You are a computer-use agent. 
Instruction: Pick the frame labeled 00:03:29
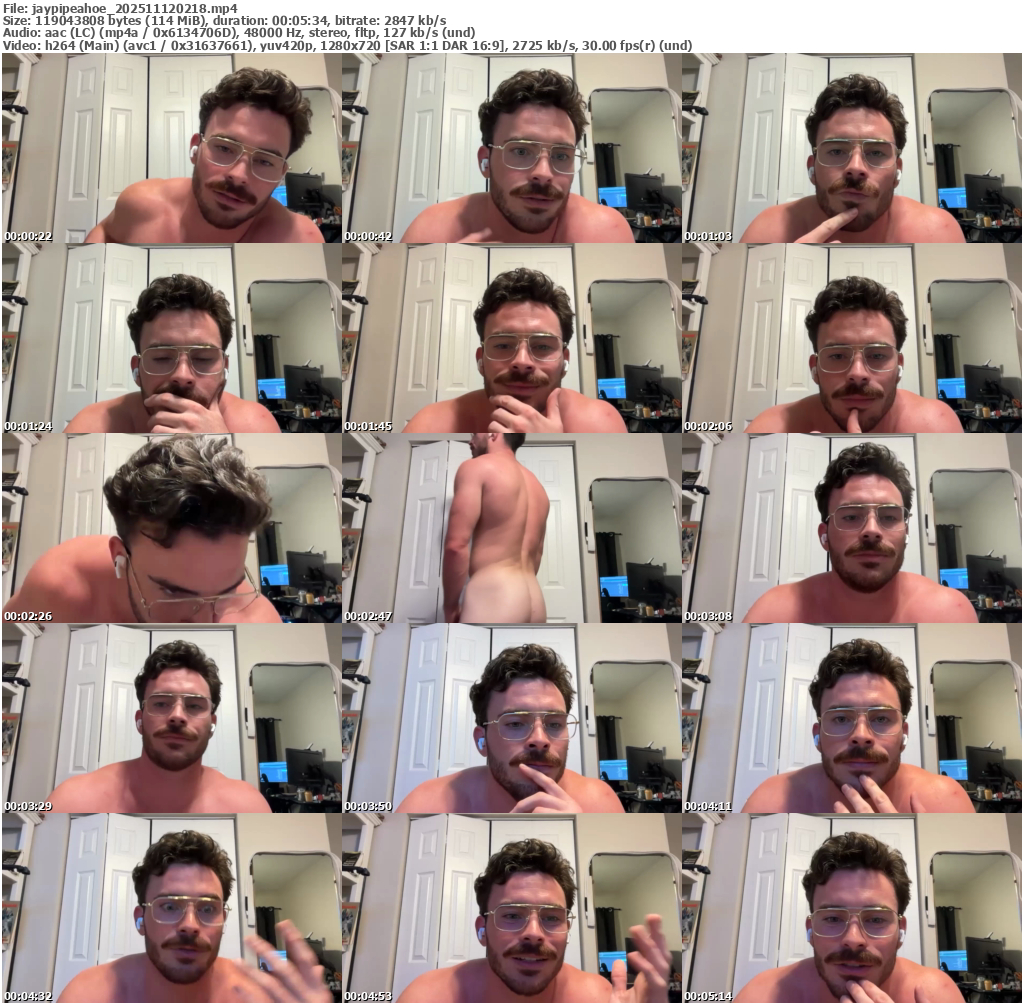pos(171,718)
